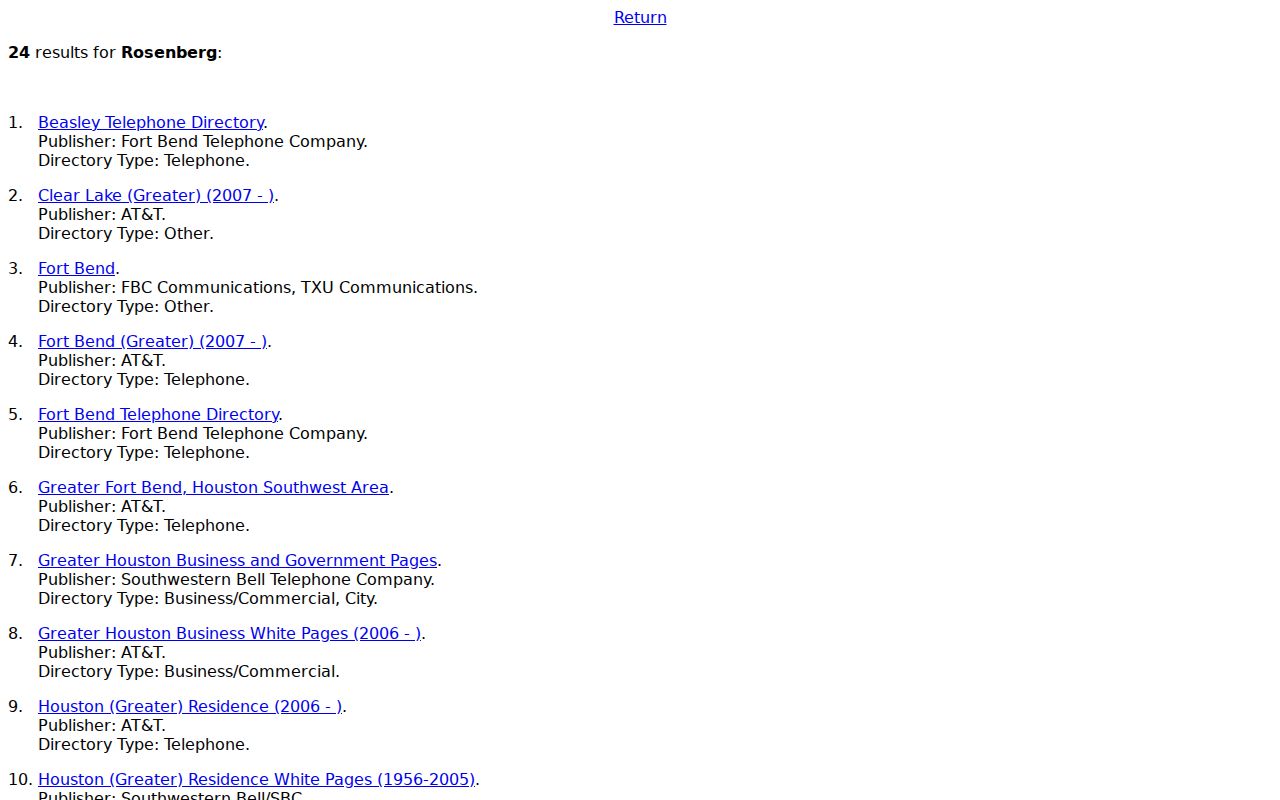Image resolution: width=1280 pixels, height=800 pixels.
Task: Click "Directory Type: Other." under Clear Lake entry
Action: click(126, 233)
